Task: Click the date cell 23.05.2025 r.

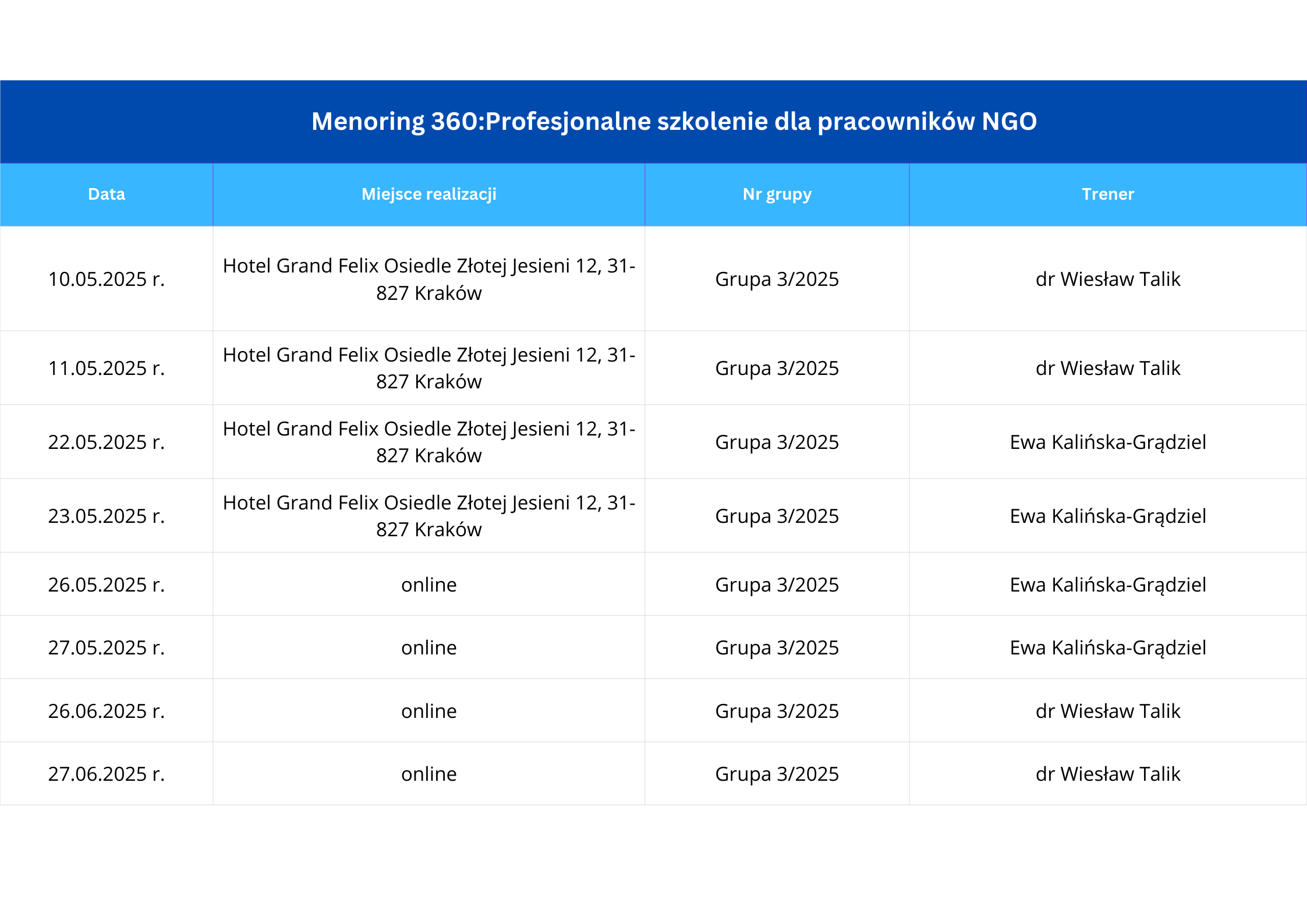Action: point(107,516)
